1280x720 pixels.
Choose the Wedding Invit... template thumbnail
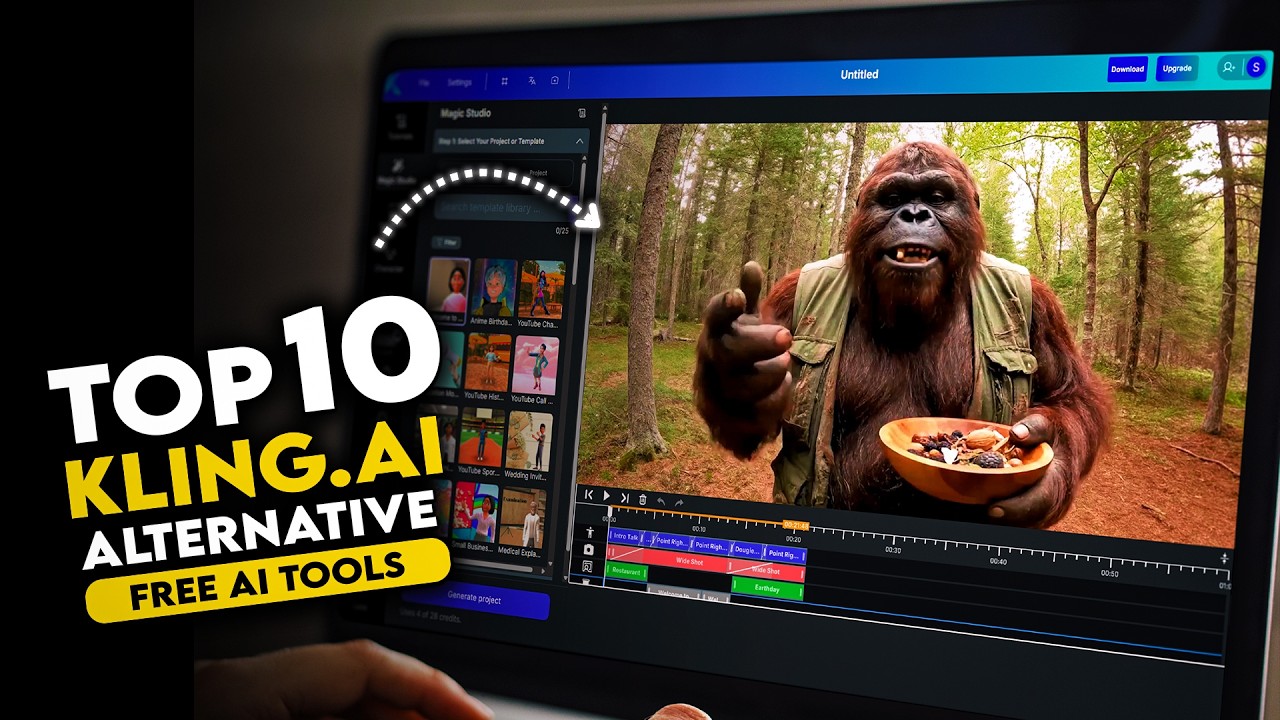(x=529, y=440)
